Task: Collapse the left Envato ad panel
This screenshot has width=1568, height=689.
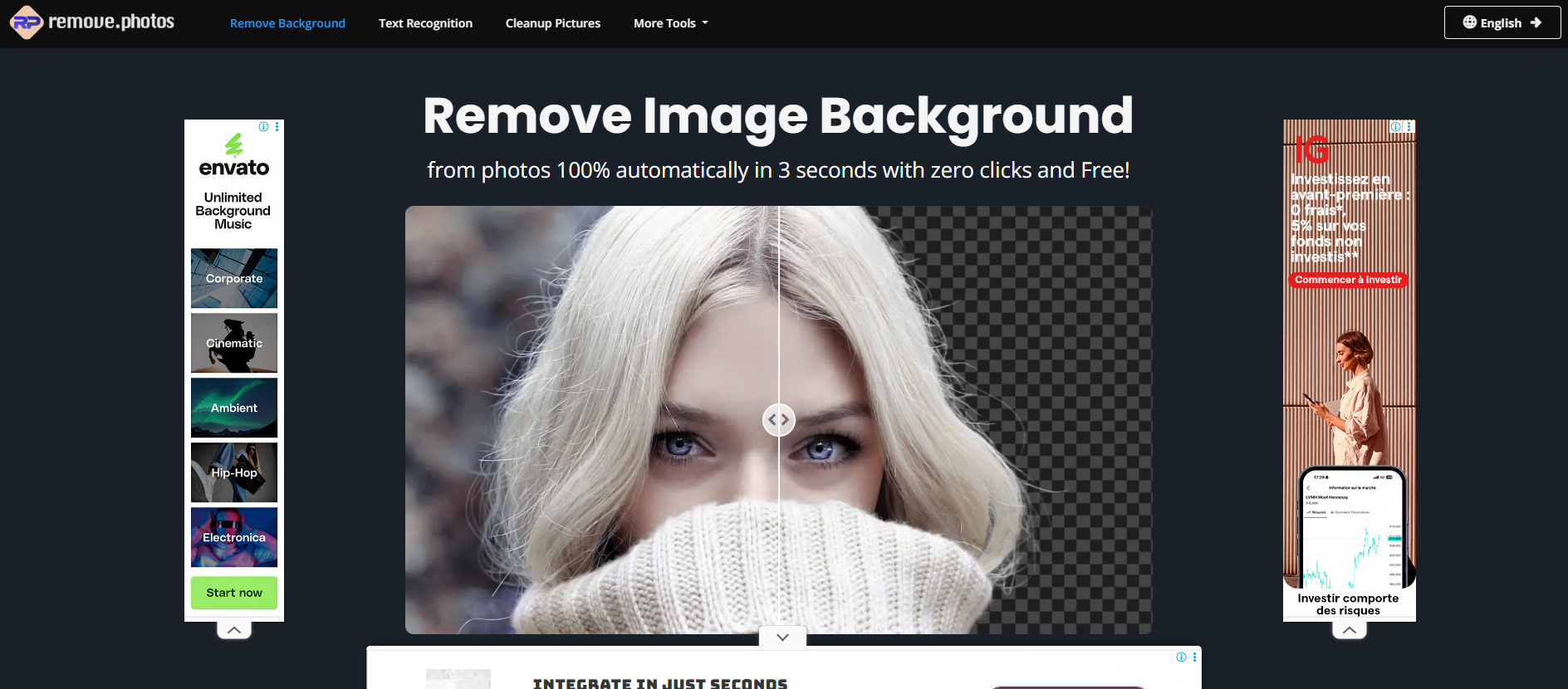Action: 234,630
